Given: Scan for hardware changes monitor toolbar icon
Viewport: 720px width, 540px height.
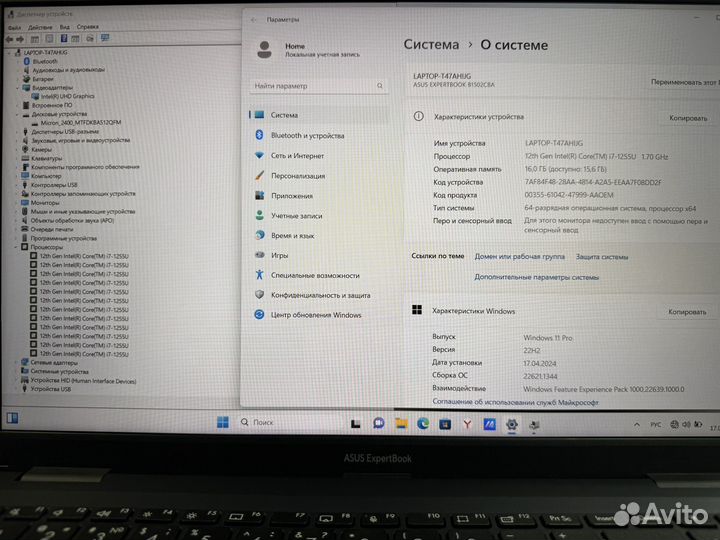Looking at the screenshot, I should pyautogui.click(x=105, y=38).
